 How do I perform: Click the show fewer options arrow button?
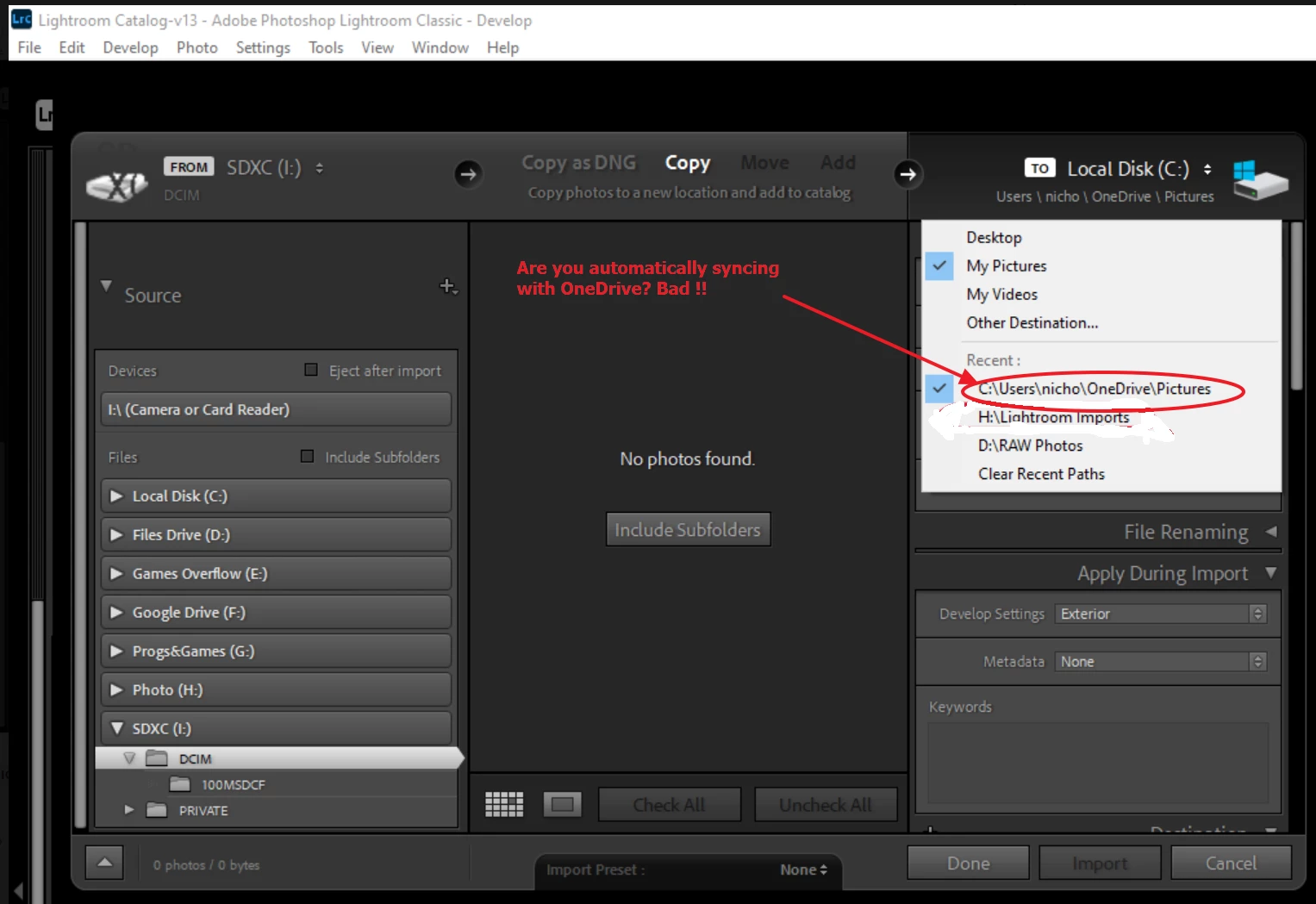click(x=104, y=862)
